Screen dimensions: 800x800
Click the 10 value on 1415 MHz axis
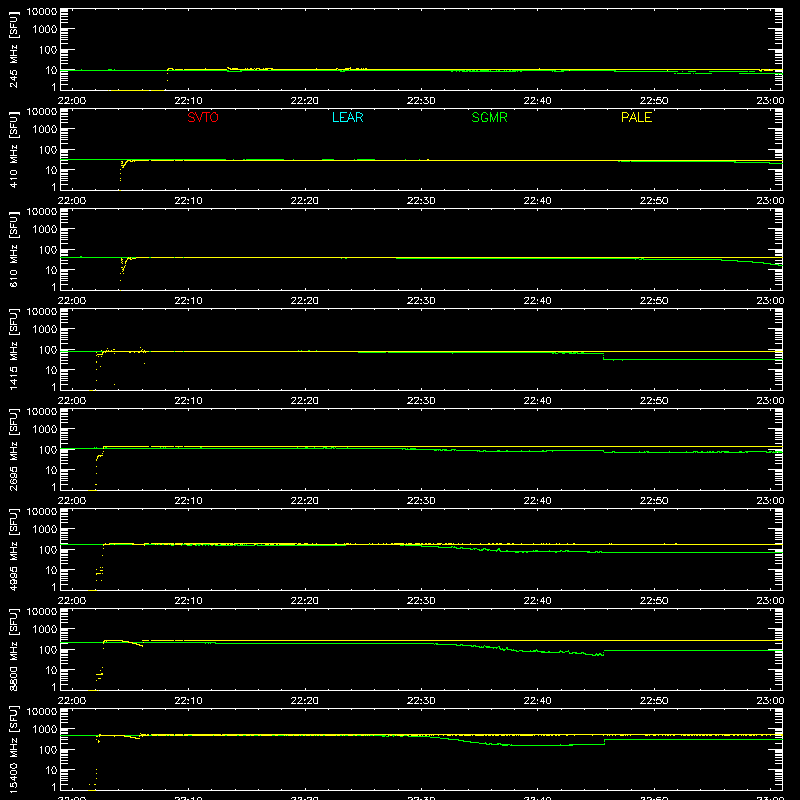[52, 370]
